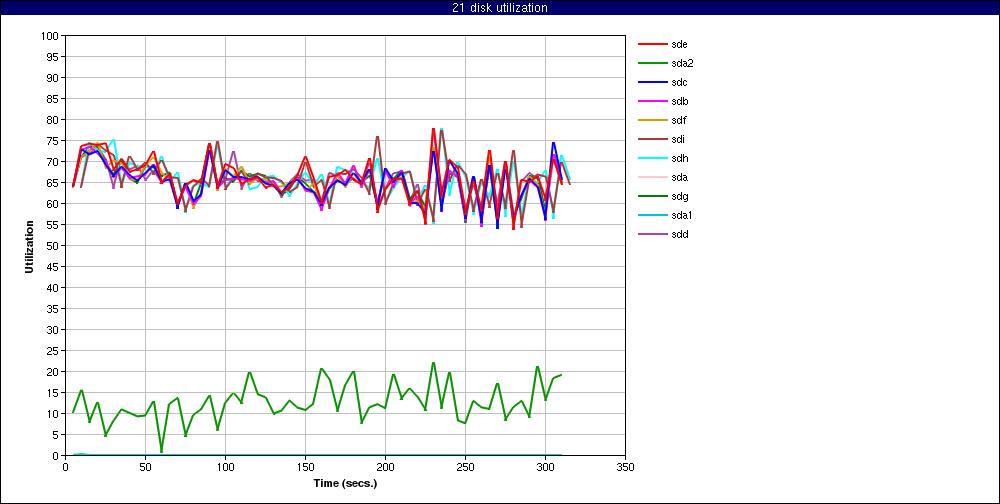
Task: Click the pink sda legend line swatch
Action: point(652,177)
